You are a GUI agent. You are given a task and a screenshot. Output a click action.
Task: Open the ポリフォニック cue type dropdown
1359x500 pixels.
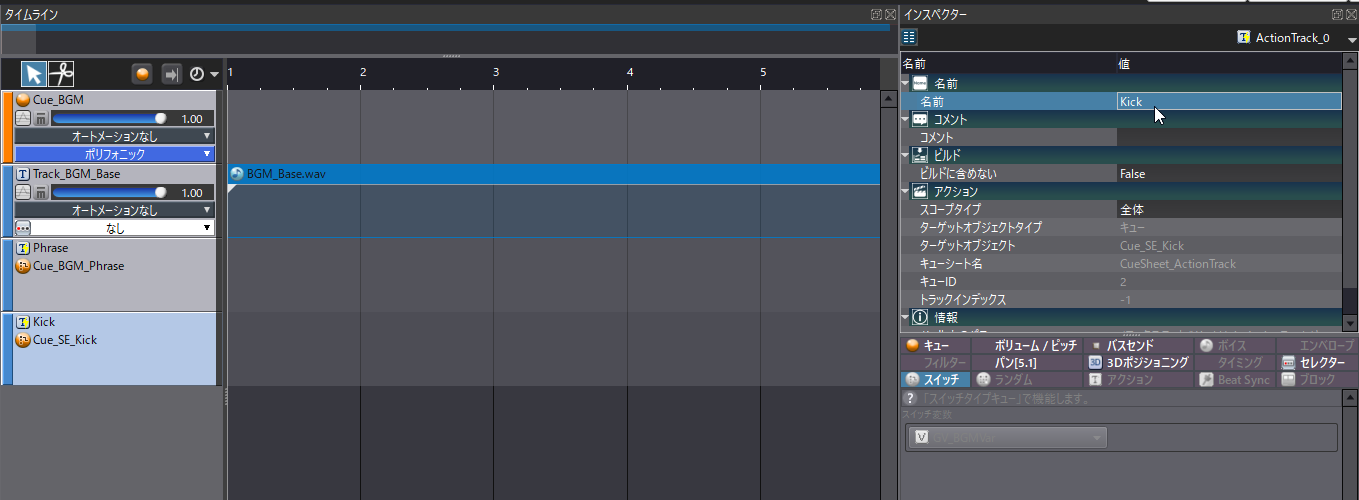(x=115, y=154)
